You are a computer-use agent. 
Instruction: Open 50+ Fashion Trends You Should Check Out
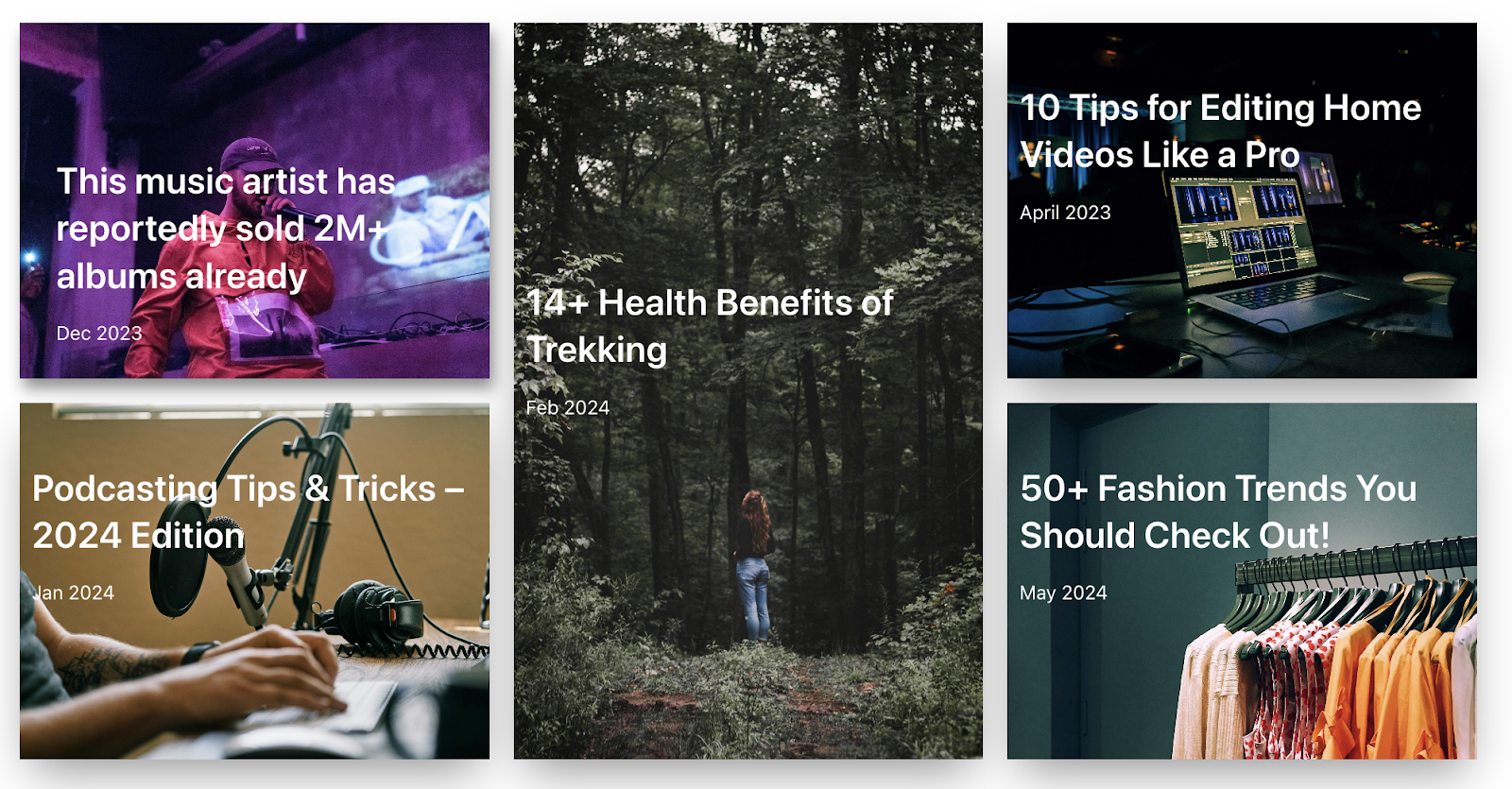tap(1218, 511)
